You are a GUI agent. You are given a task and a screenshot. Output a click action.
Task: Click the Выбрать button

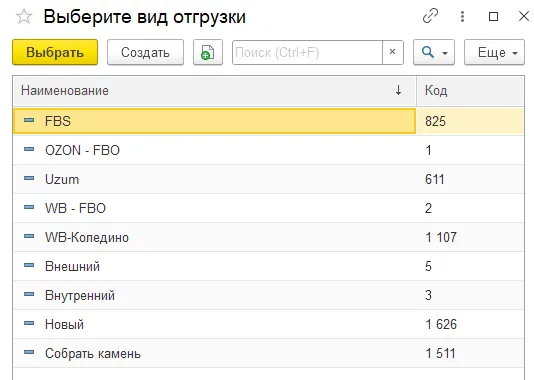[55, 52]
